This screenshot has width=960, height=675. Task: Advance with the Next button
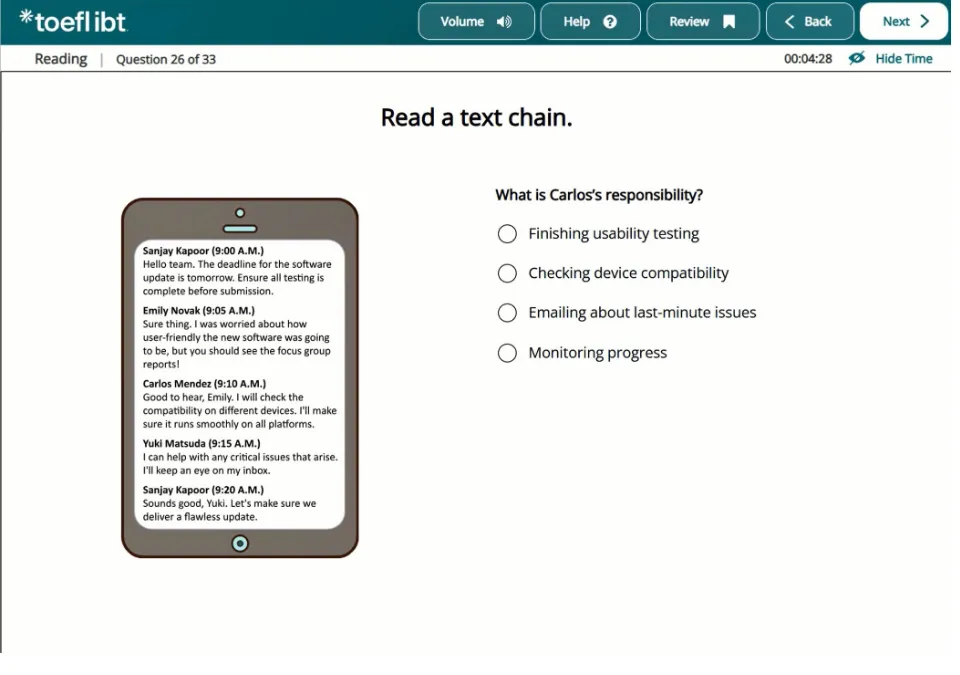pyautogui.click(x=904, y=21)
